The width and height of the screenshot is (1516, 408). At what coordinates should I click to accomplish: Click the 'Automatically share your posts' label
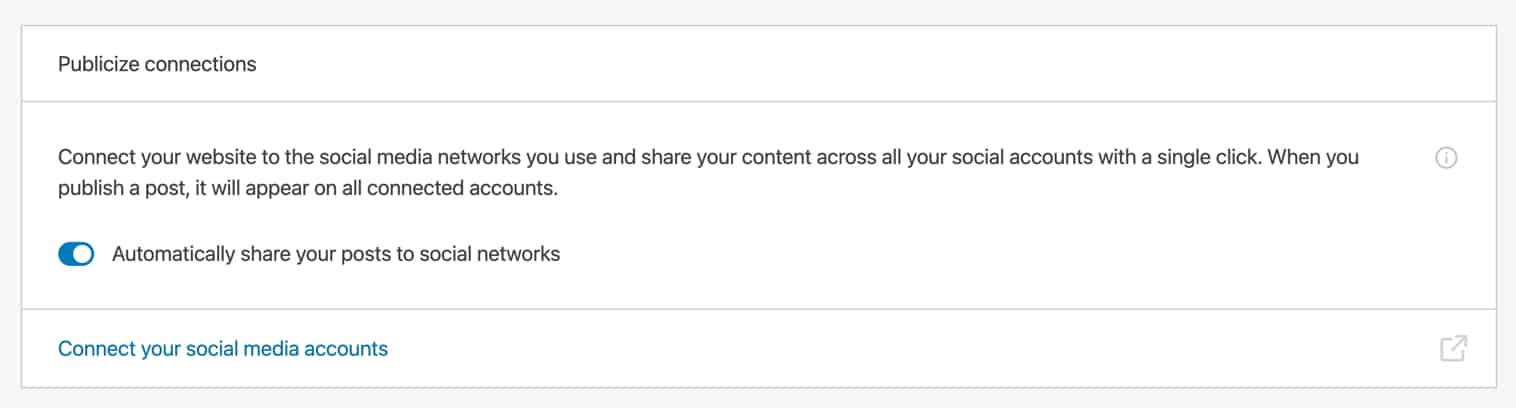336,254
